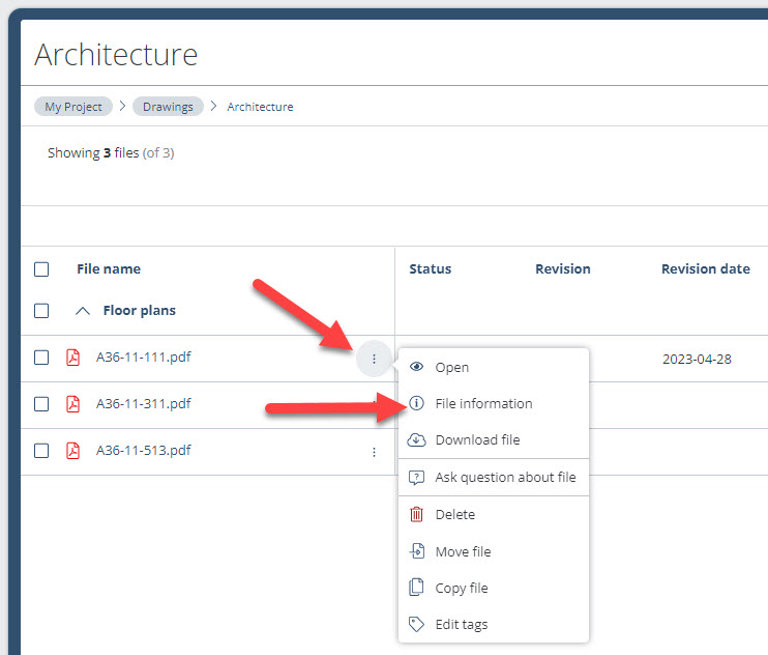Check the box for A36-11-111.pdf
Viewport: 768px width, 655px height.
point(41,358)
